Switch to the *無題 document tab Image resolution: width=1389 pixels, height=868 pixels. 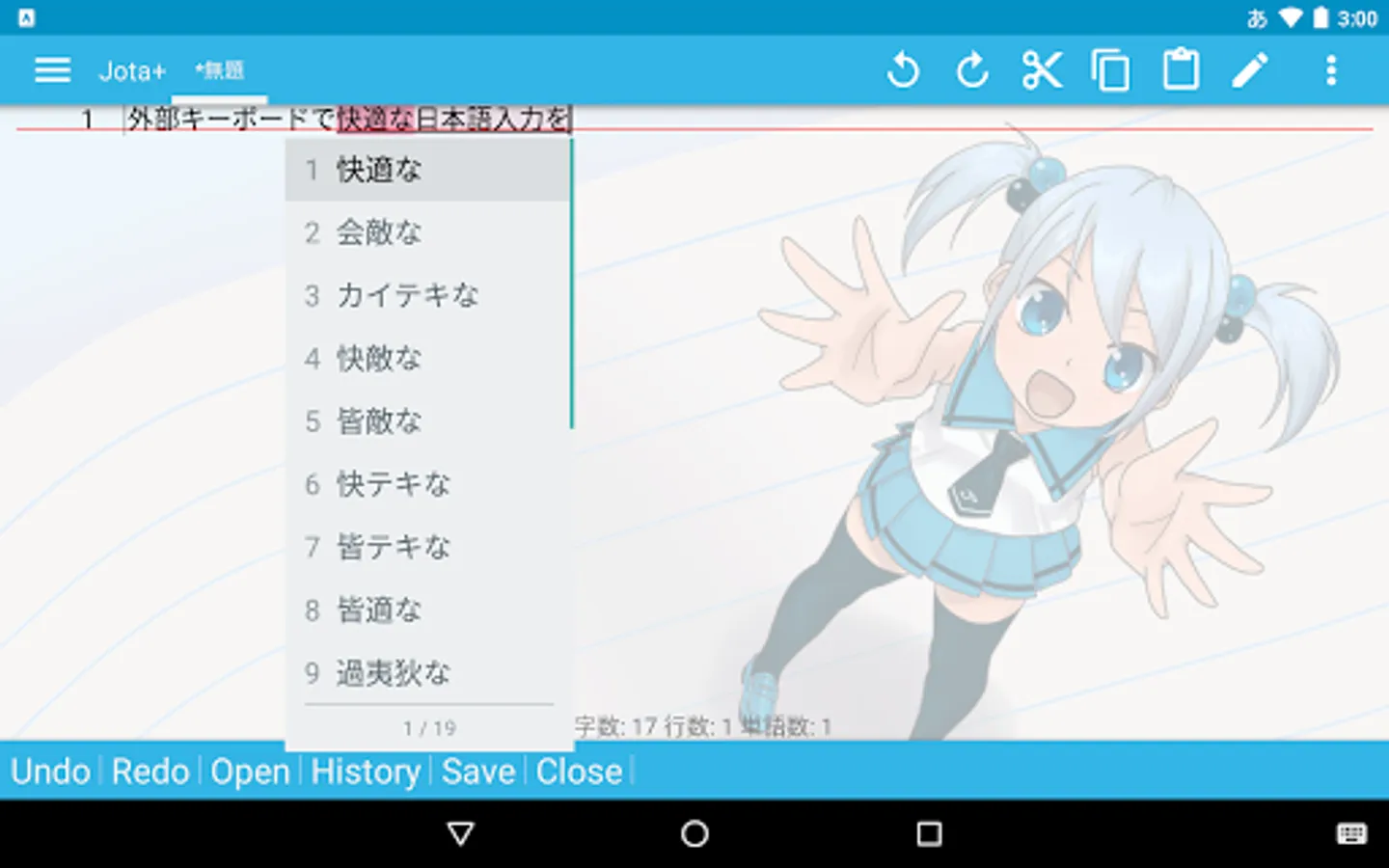point(219,70)
